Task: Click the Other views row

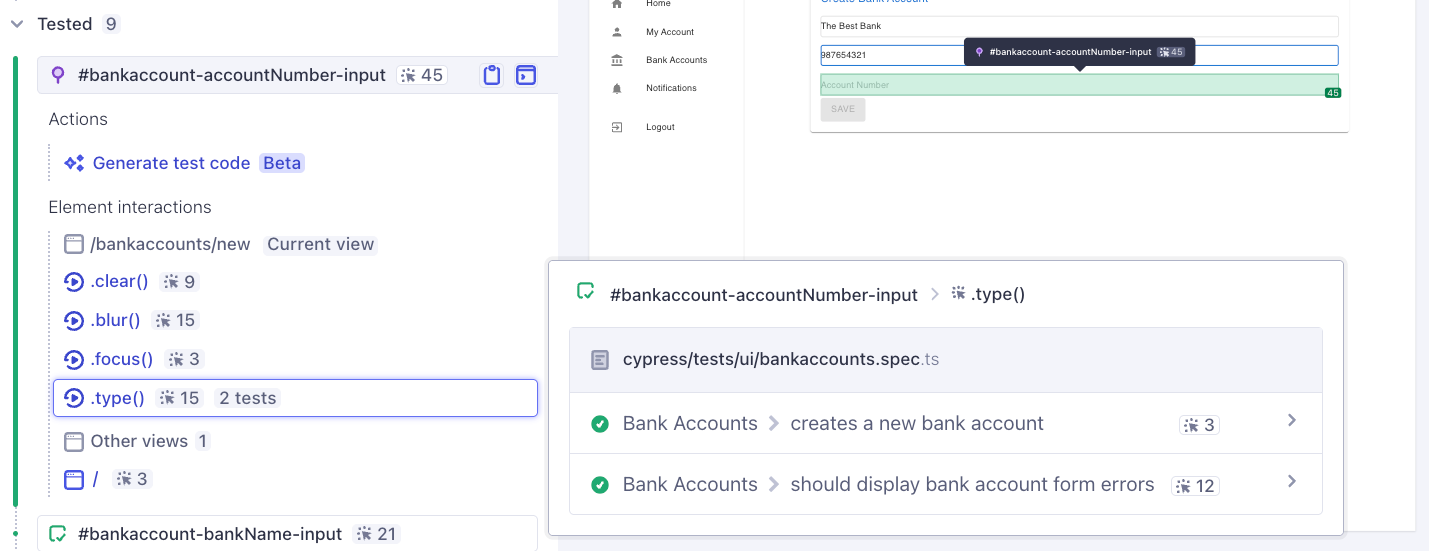Action: pyautogui.click(x=137, y=441)
